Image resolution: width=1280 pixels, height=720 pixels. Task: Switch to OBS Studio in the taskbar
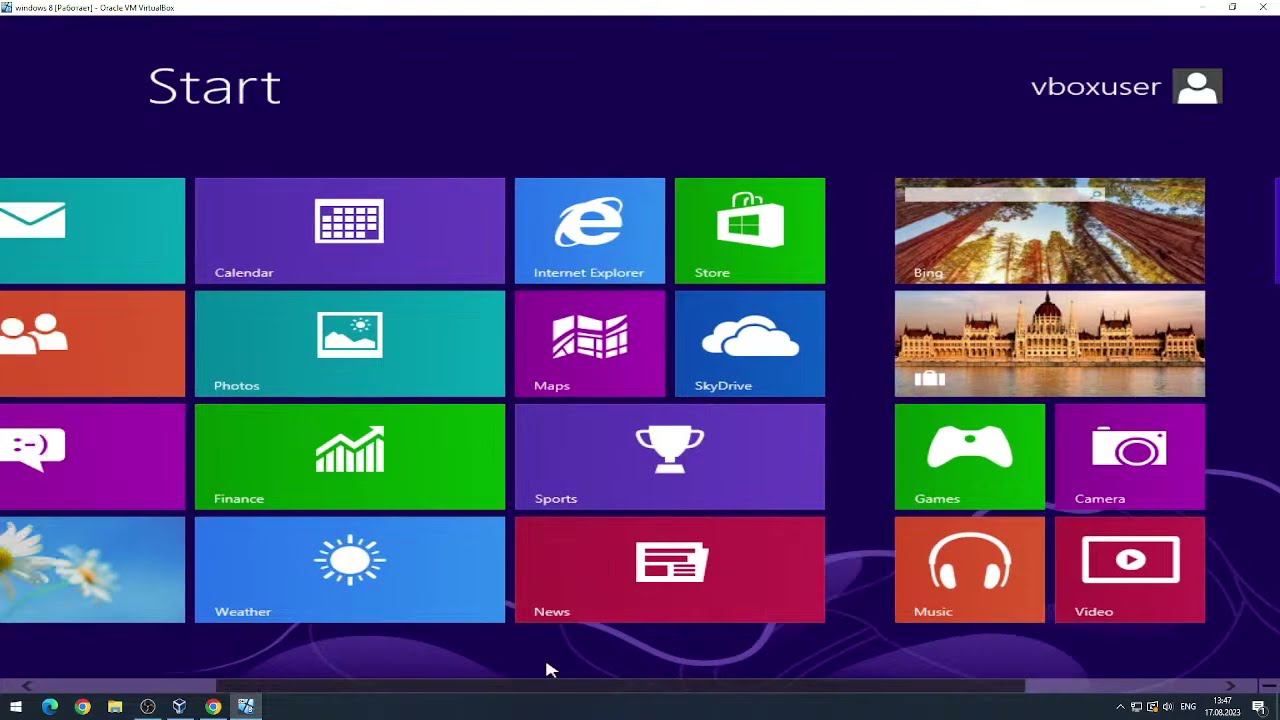(148, 707)
